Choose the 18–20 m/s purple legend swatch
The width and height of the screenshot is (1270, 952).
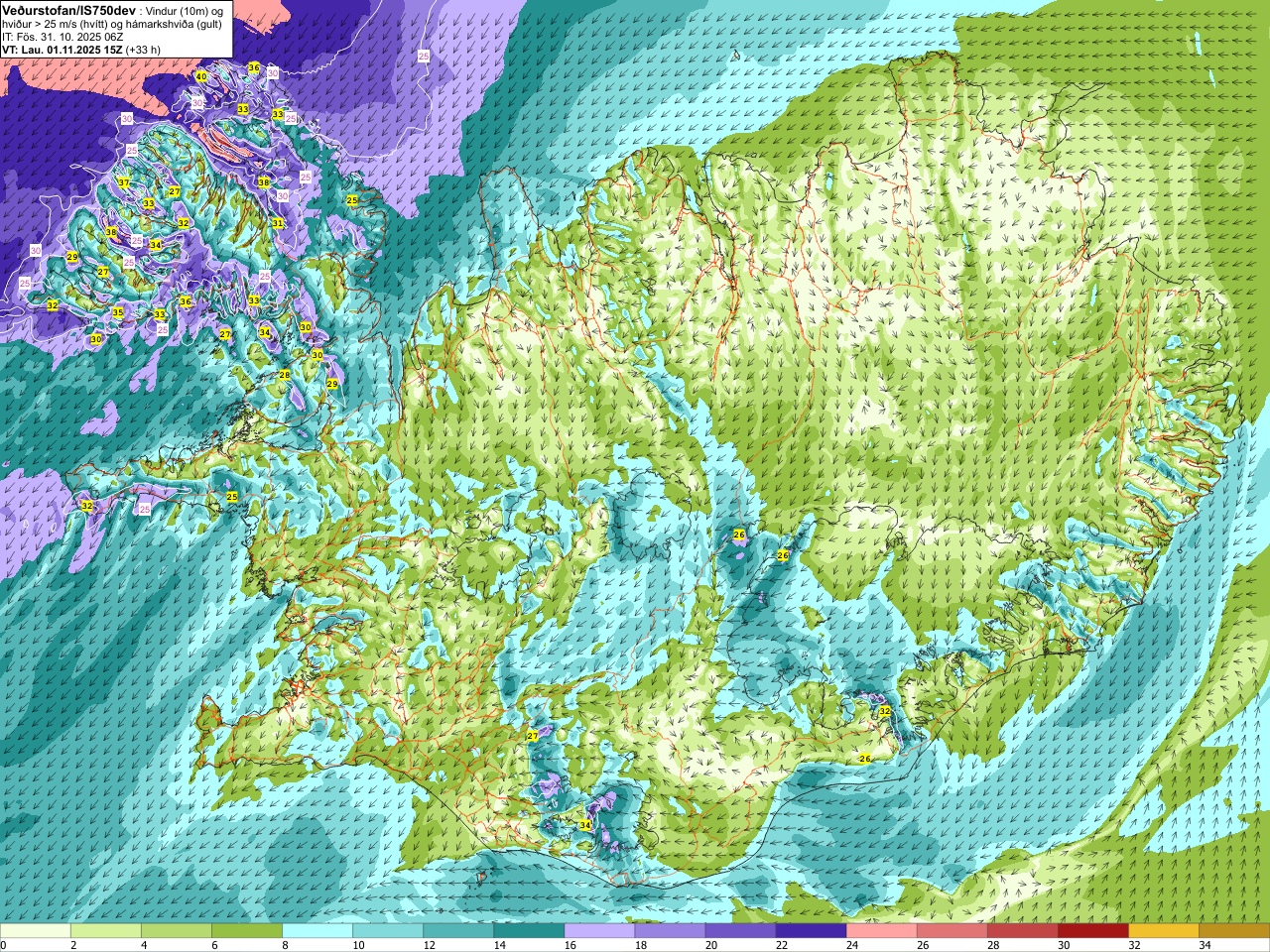pos(670,931)
